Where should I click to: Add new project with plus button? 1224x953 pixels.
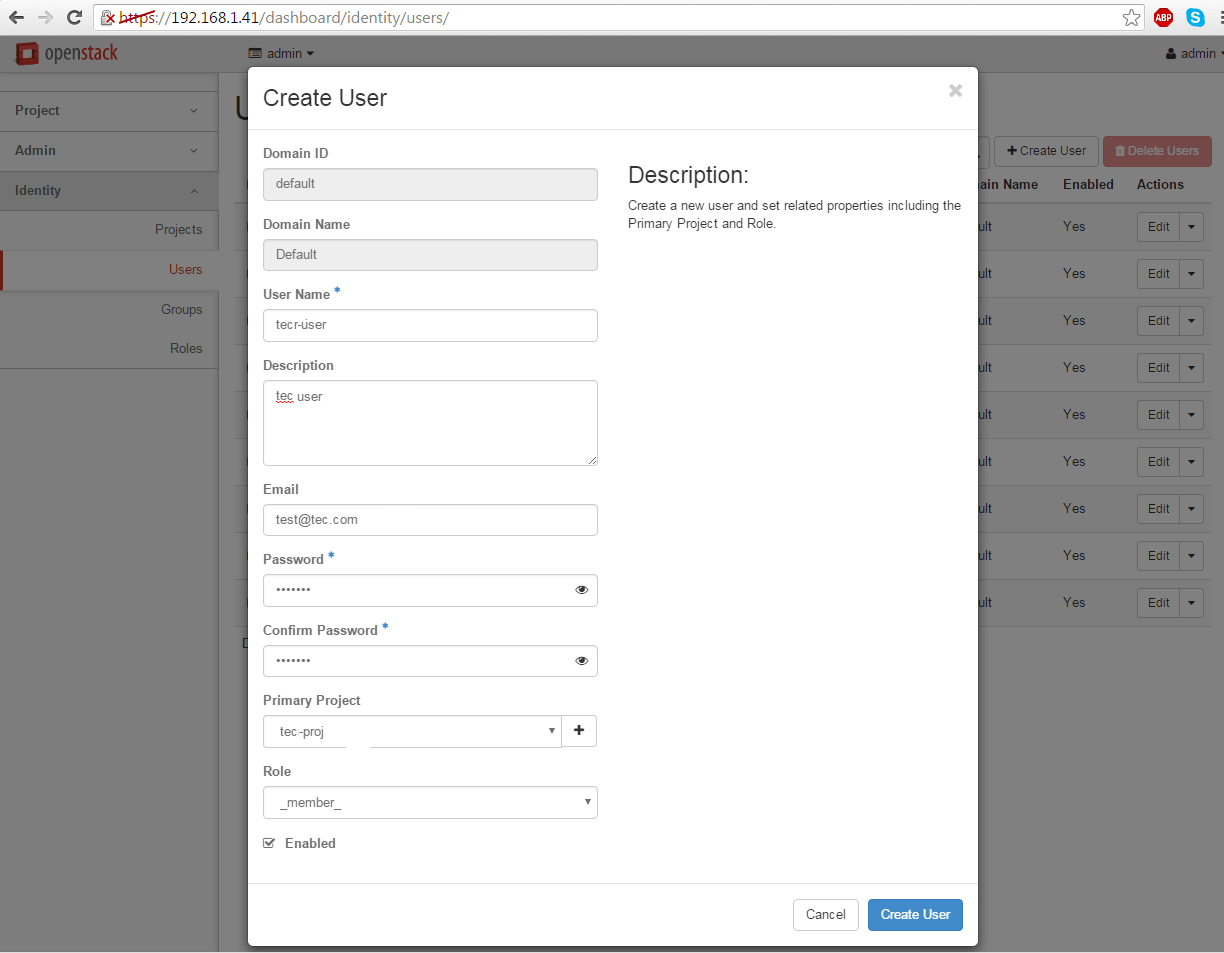(579, 731)
